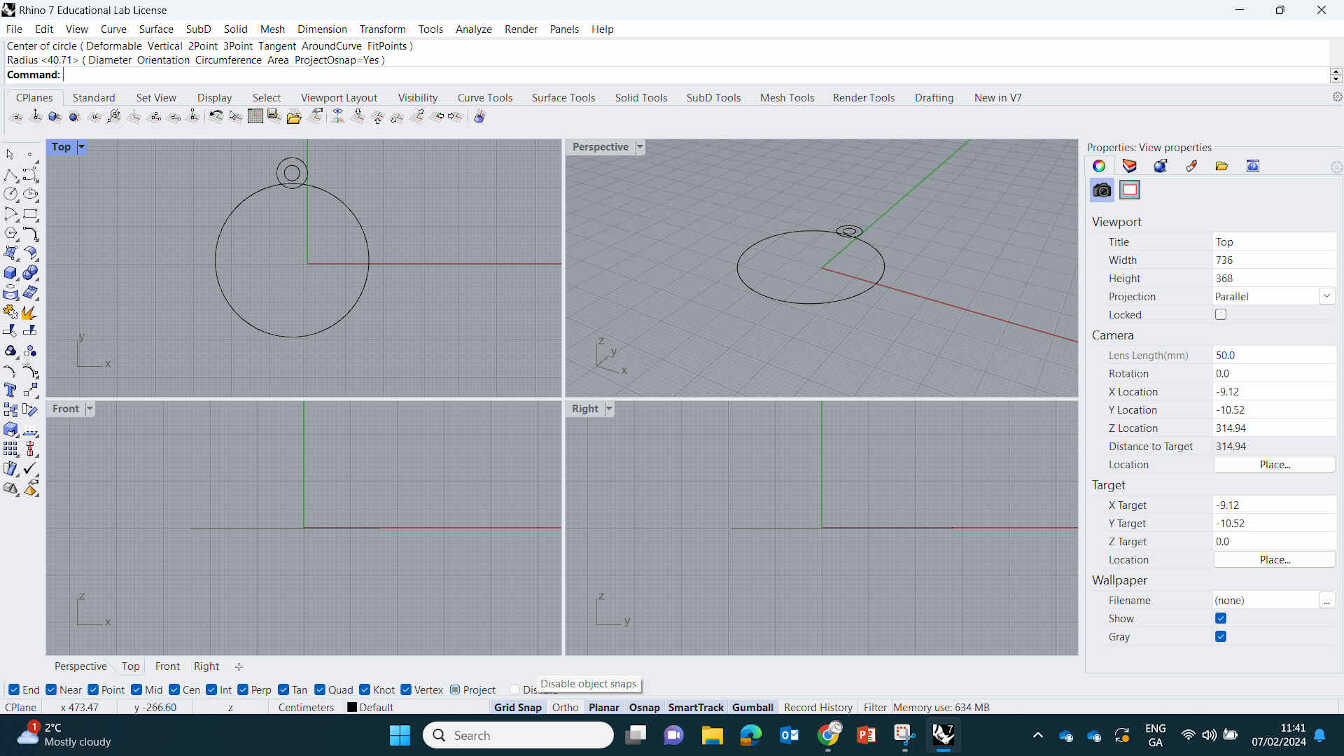Expand command history arrow
The width and height of the screenshot is (1344, 756).
pos(1336,75)
